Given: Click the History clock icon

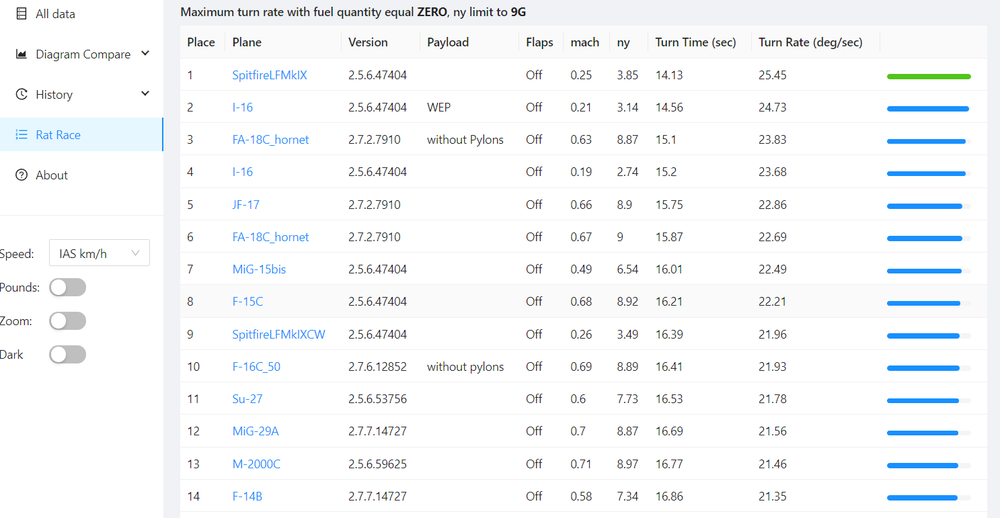Looking at the screenshot, I should click(x=21, y=94).
